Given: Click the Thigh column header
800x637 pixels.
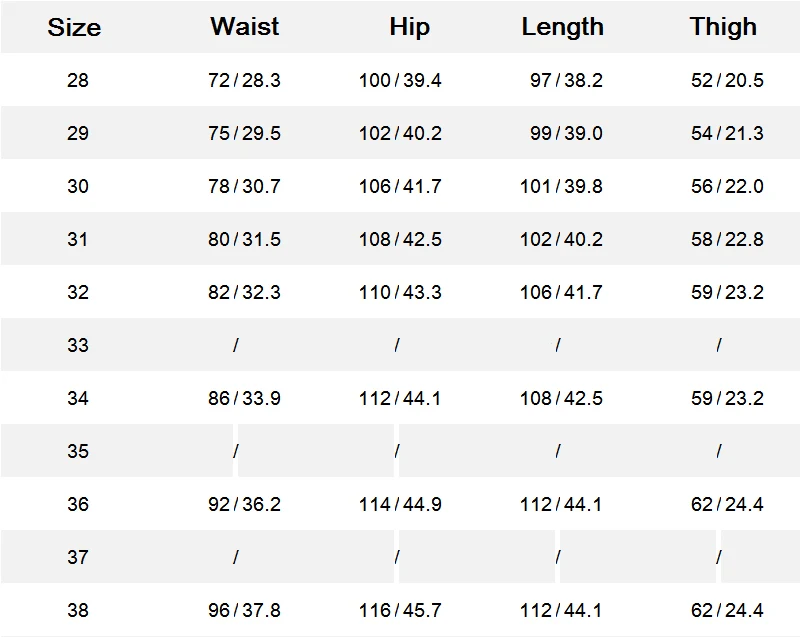Looking at the screenshot, I should 723,27.
